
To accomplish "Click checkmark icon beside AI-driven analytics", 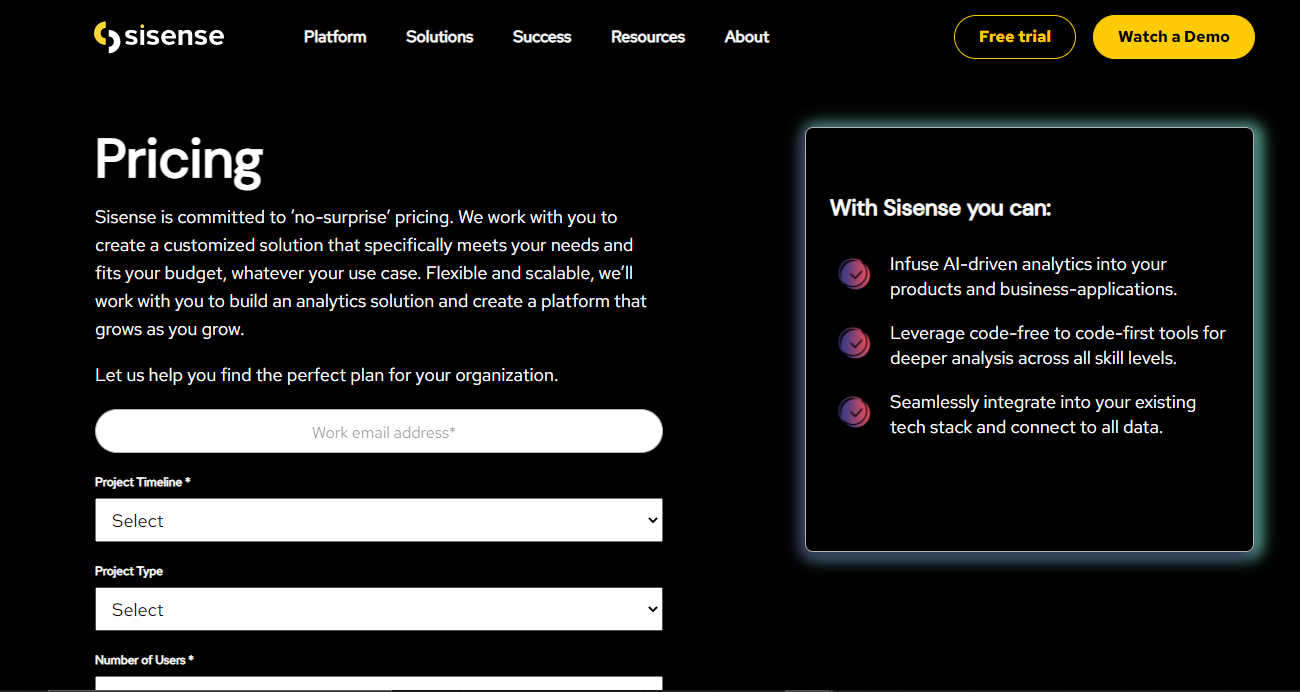I will [854, 274].
